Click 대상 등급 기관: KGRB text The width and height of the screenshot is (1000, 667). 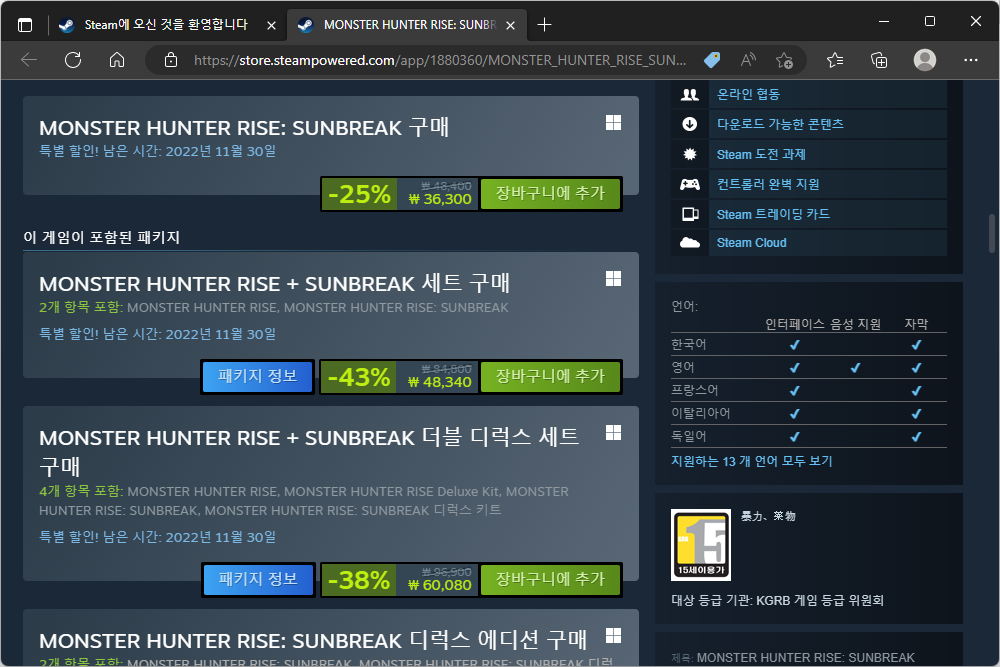point(777,600)
